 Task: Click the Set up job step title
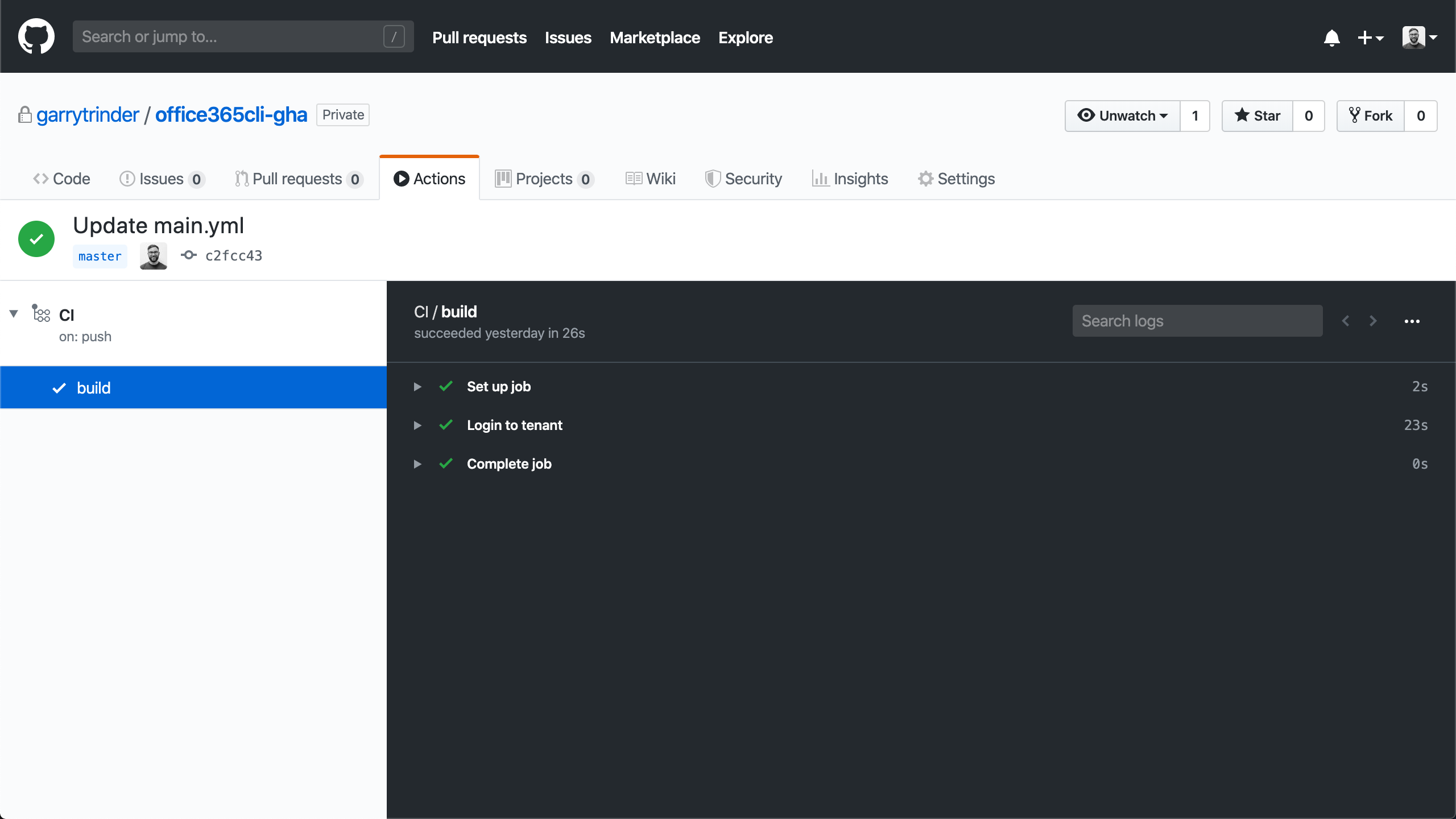coord(499,387)
